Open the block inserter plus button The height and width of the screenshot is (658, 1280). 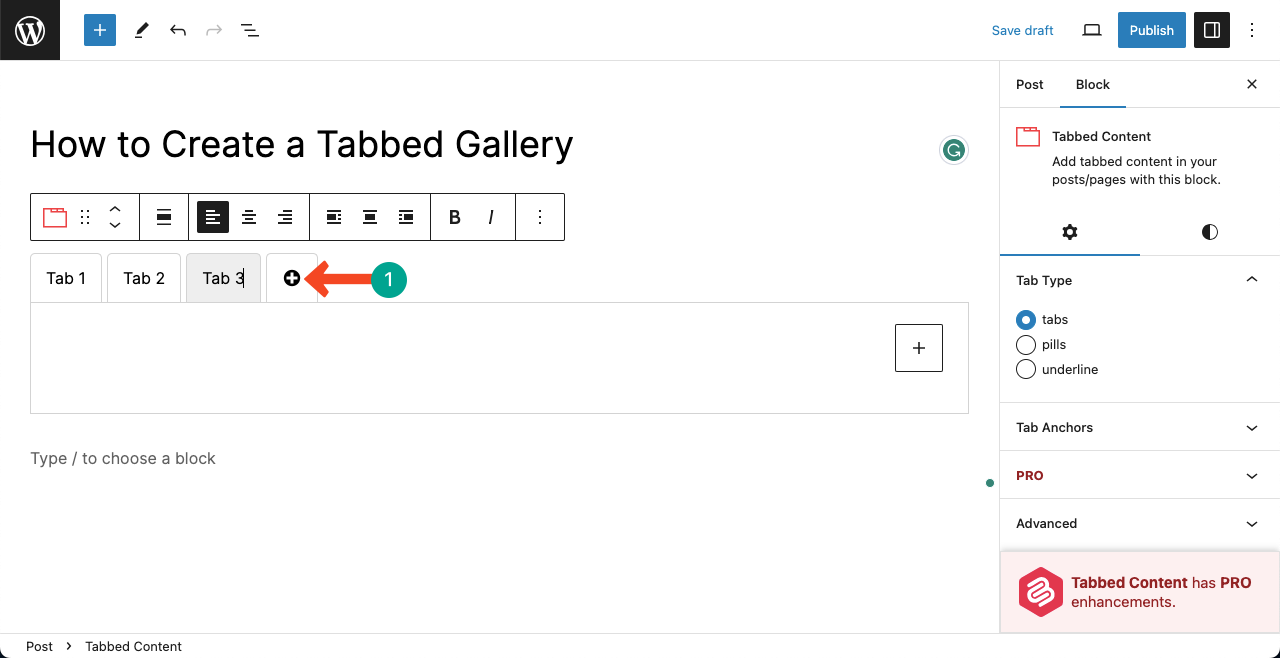coord(100,30)
